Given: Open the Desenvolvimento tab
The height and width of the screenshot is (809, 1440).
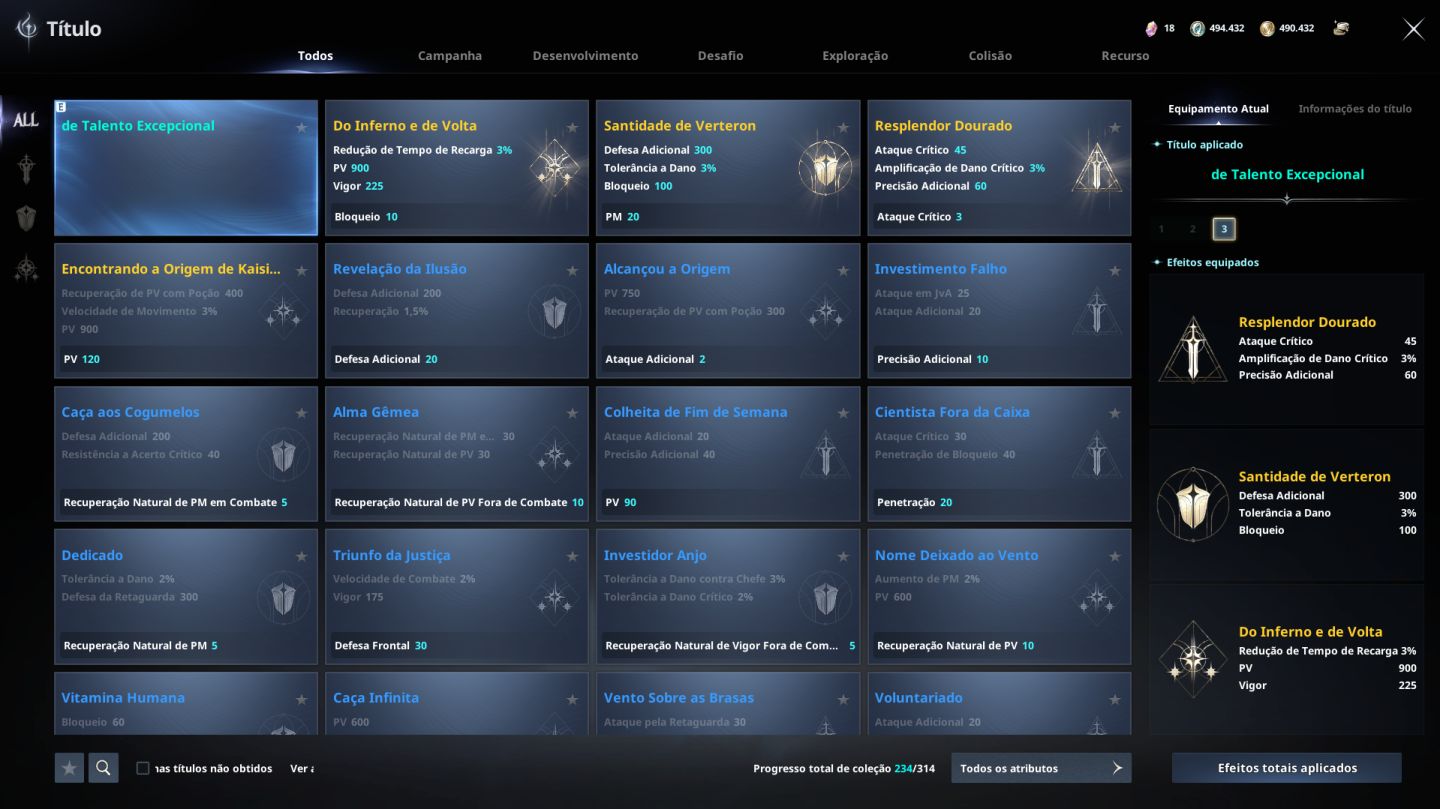Looking at the screenshot, I should [585, 56].
